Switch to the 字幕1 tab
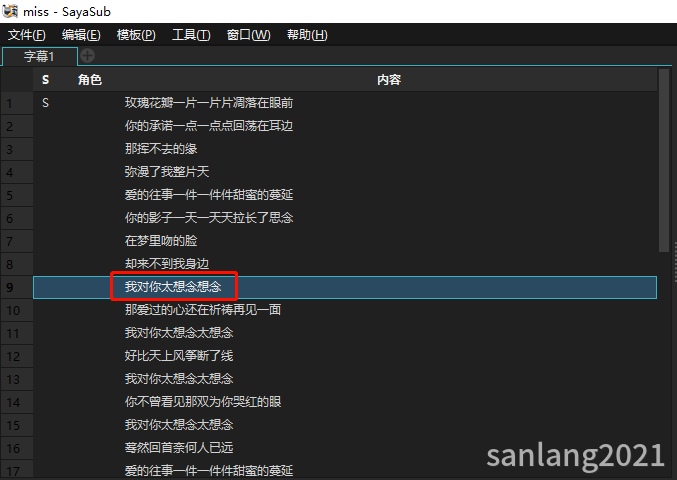This screenshot has width=677, height=480. pyautogui.click(x=39, y=57)
